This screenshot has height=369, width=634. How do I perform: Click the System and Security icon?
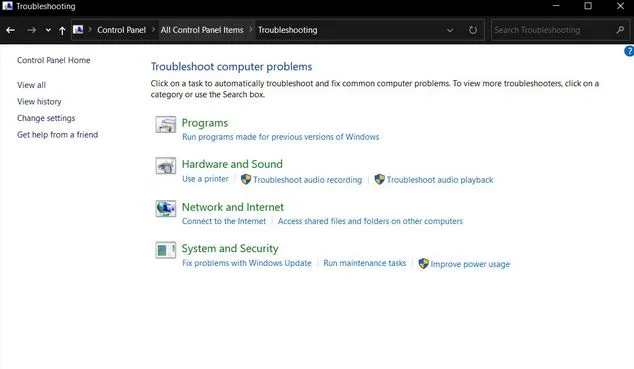point(166,250)
